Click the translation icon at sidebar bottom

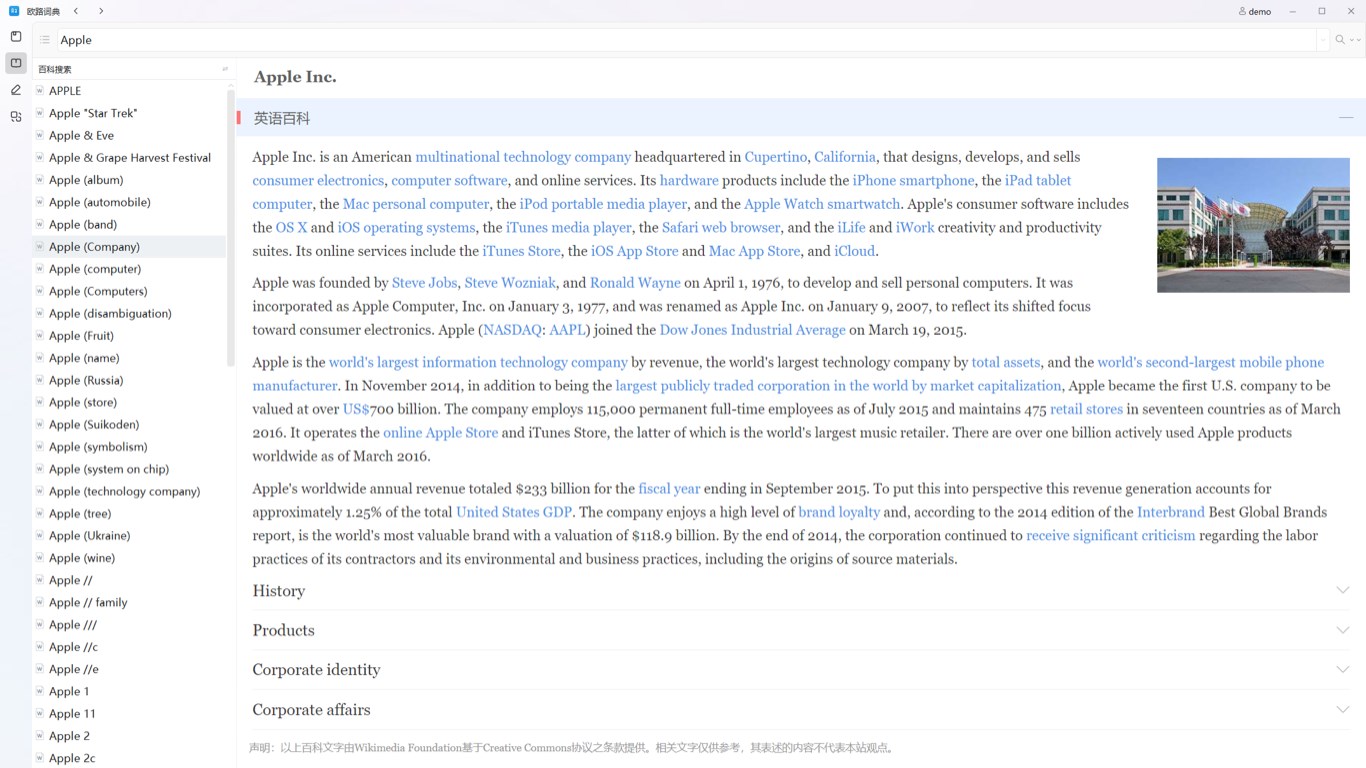click(15, 116)
